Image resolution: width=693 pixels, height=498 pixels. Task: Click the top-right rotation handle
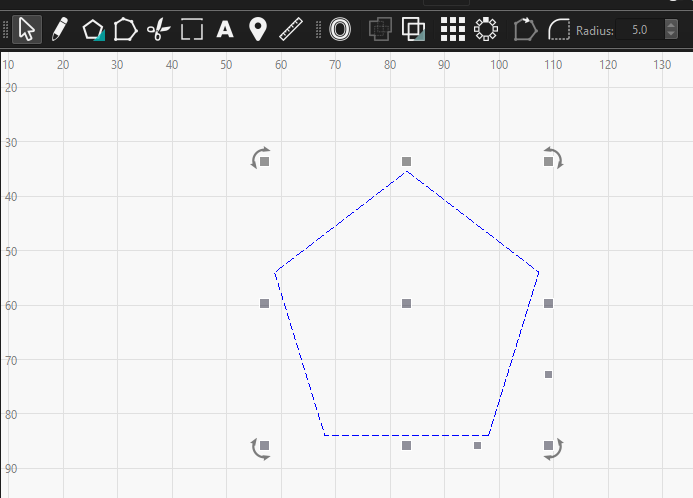tap(552, 158)
